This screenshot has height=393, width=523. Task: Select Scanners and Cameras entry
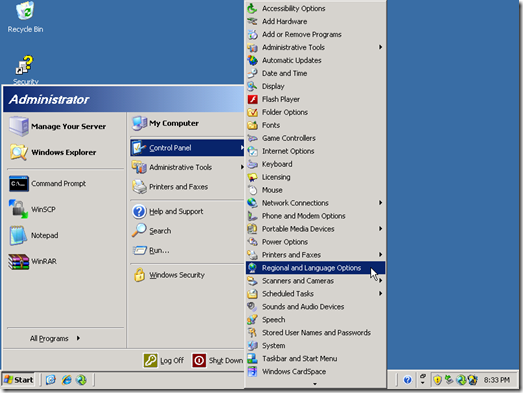pos(315,281)
